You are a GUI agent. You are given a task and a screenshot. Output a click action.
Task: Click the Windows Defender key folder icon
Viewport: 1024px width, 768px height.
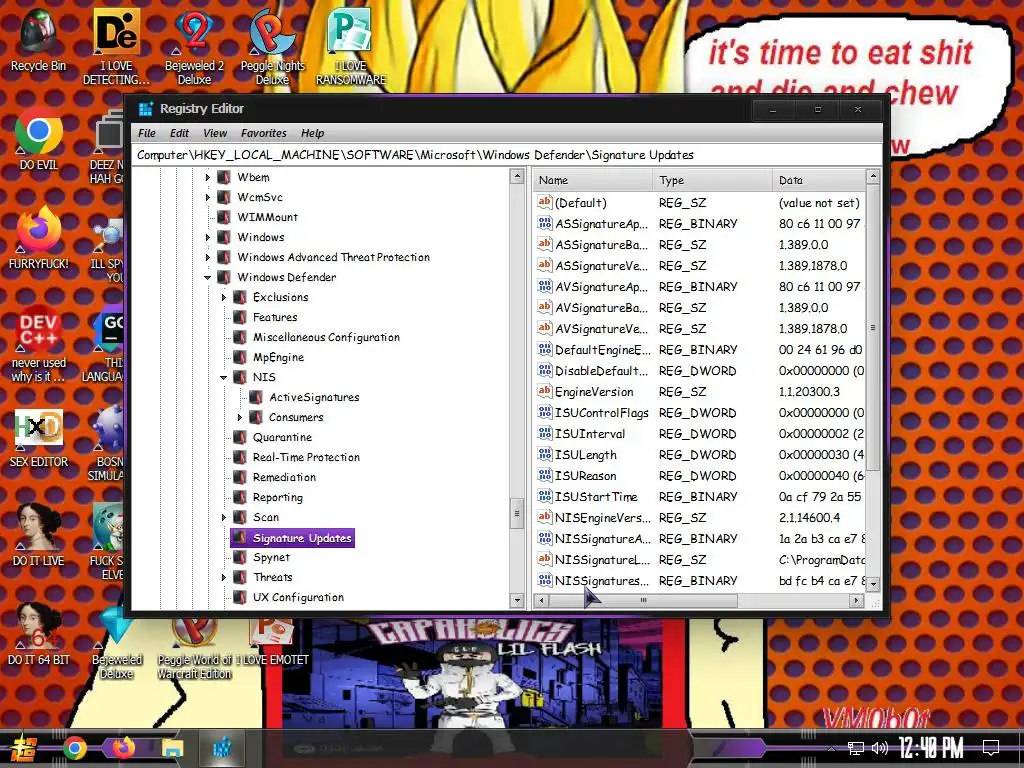[x=223, y=277]
